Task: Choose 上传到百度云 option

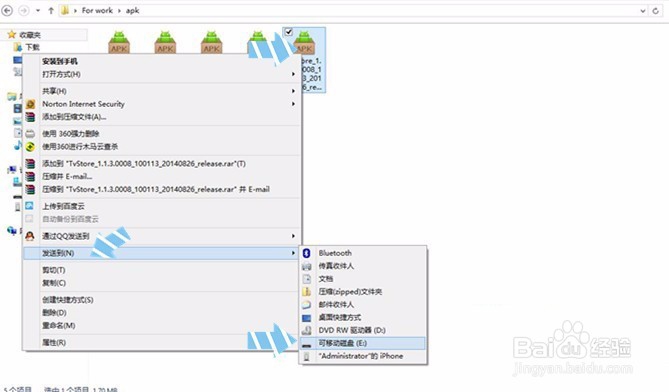Action: click(x=162, y=206)
